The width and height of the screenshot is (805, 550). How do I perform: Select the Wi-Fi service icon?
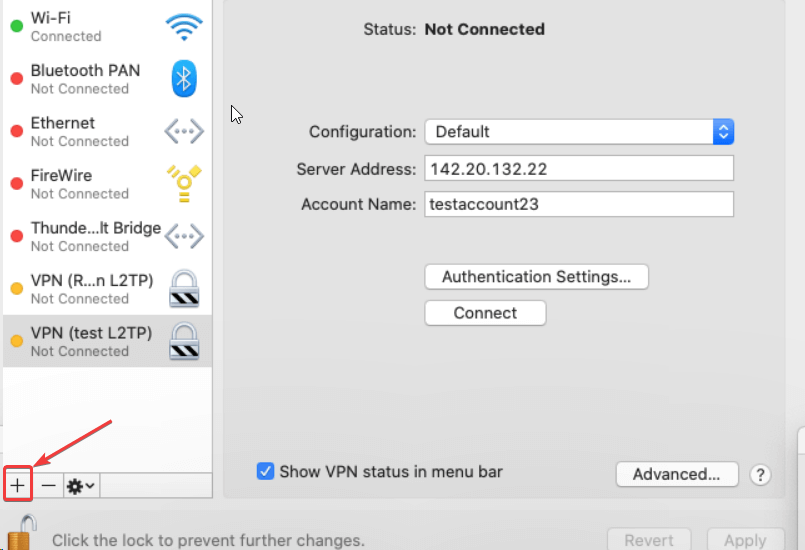[184, 27]
